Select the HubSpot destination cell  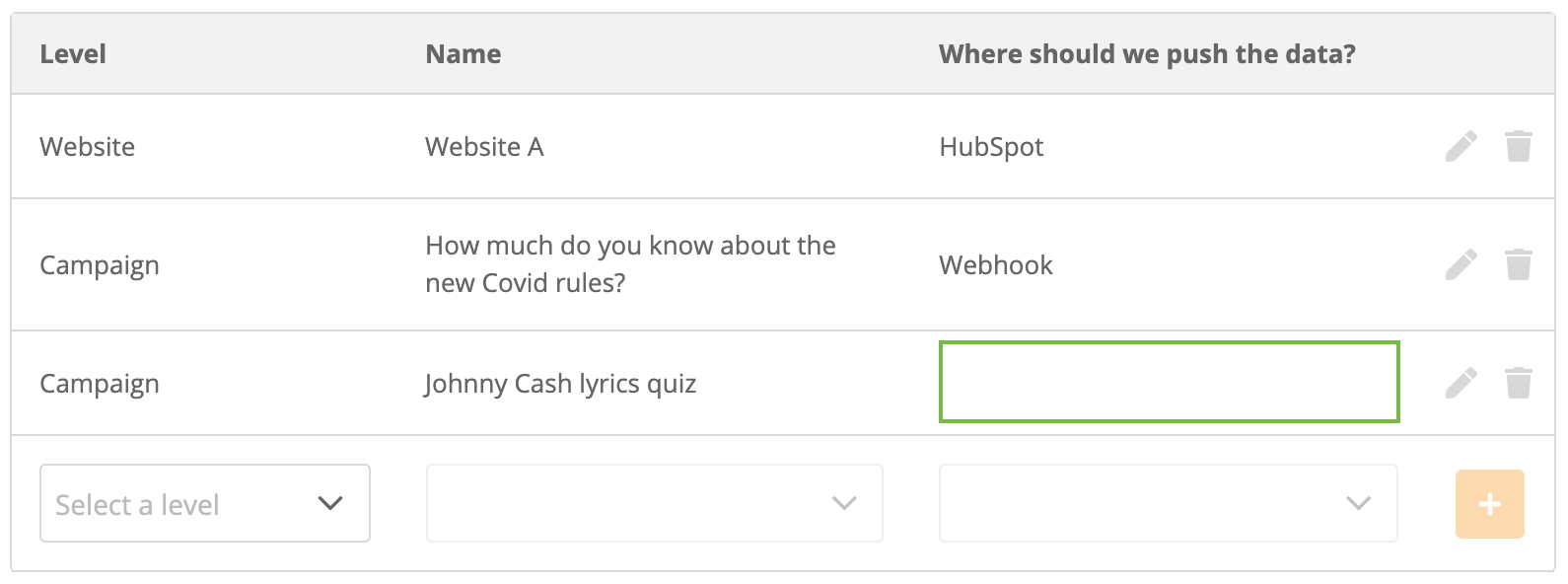991,147
